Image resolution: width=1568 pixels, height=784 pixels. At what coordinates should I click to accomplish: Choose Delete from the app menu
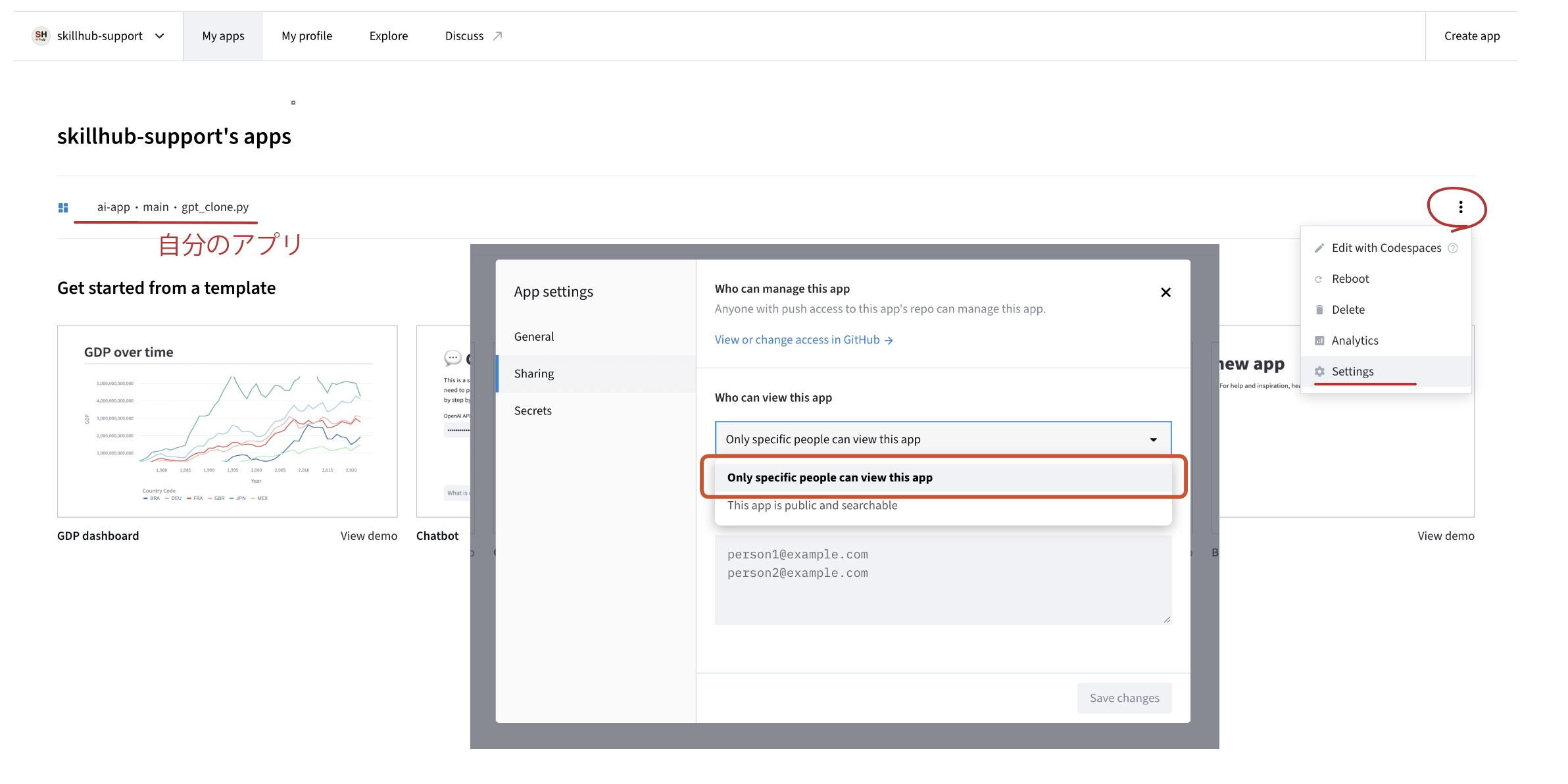click(x=1386, y=310)
